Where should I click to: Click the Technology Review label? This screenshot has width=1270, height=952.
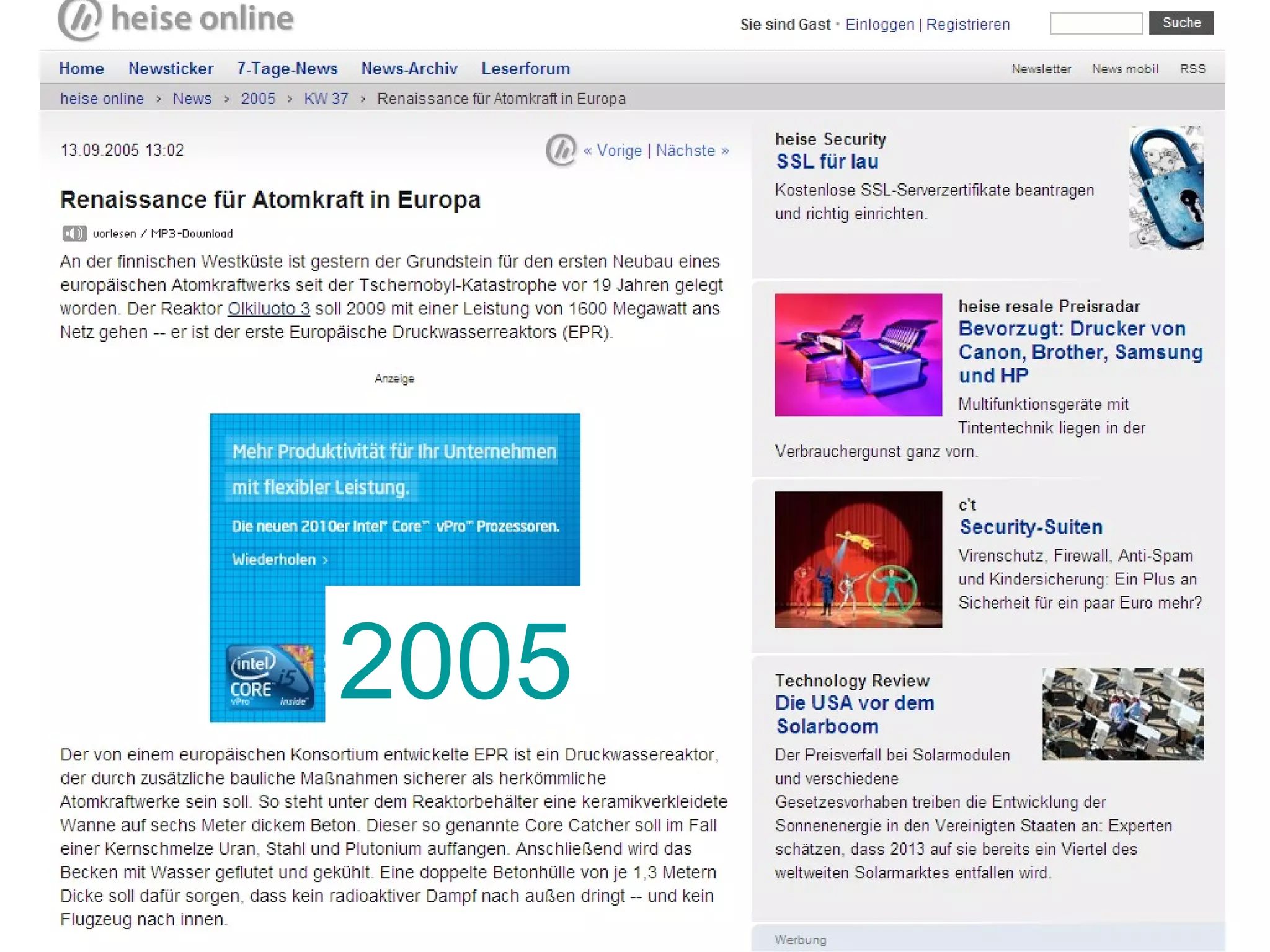click(x=852, y=681)
